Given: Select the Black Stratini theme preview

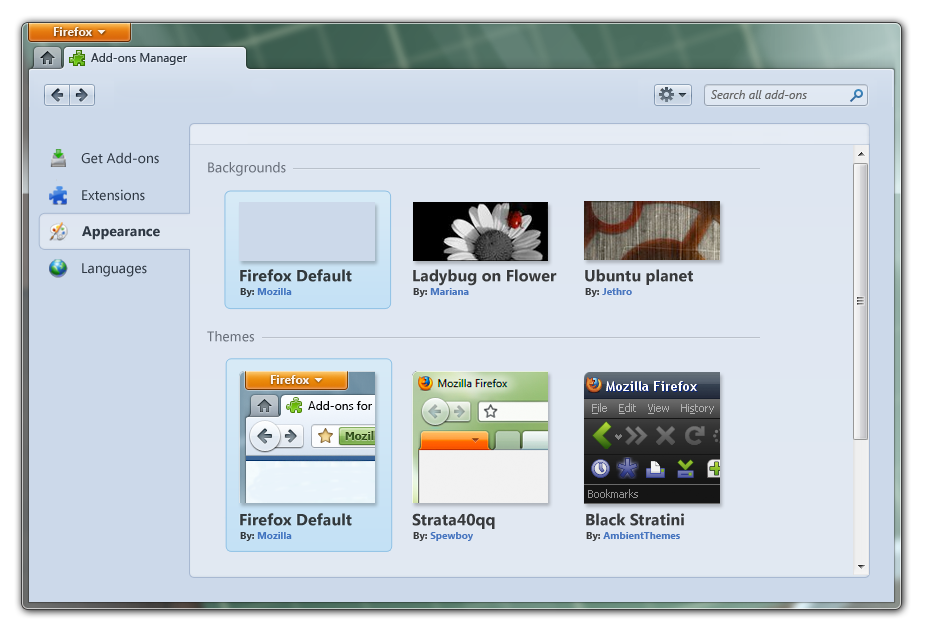Looking at the screenshot, I should click(x=651, y=437).
